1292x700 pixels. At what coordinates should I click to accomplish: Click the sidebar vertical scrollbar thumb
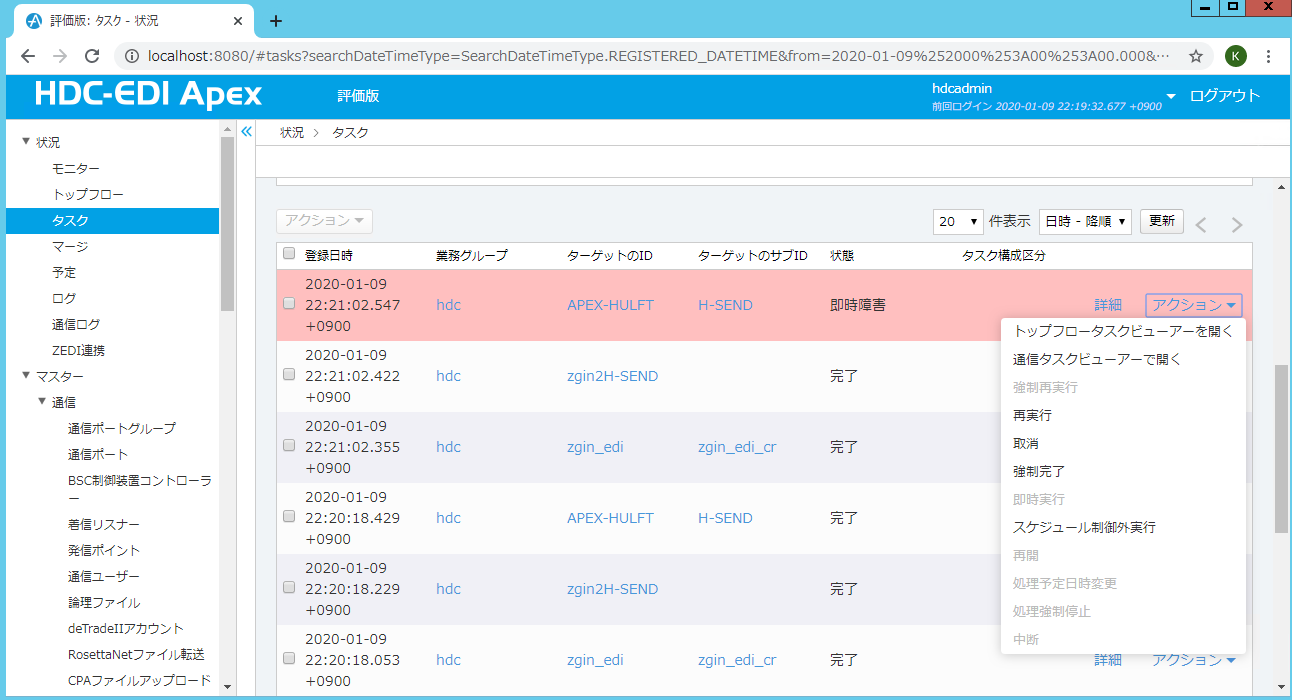point(227,224)
